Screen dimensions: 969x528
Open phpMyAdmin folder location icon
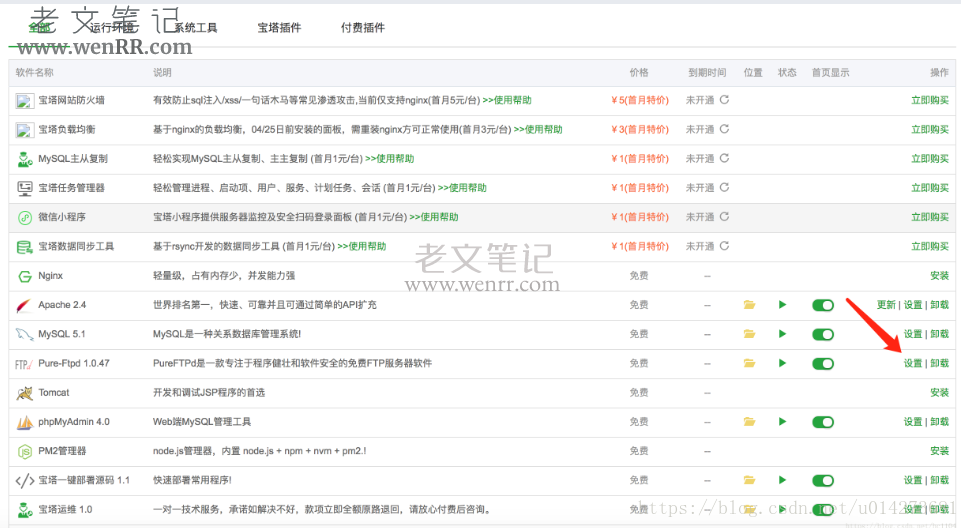(x=750, y=422)
